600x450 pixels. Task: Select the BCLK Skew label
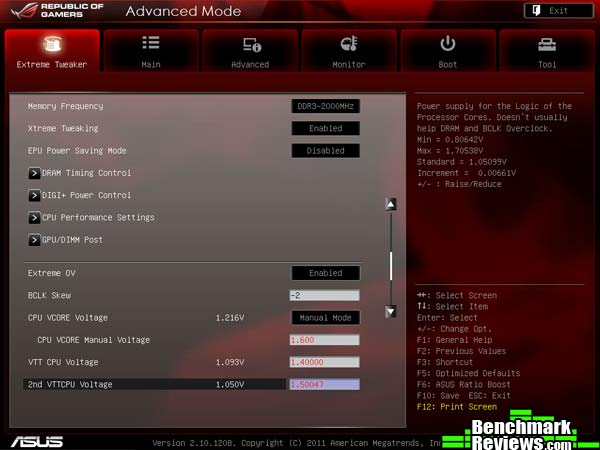49,295
